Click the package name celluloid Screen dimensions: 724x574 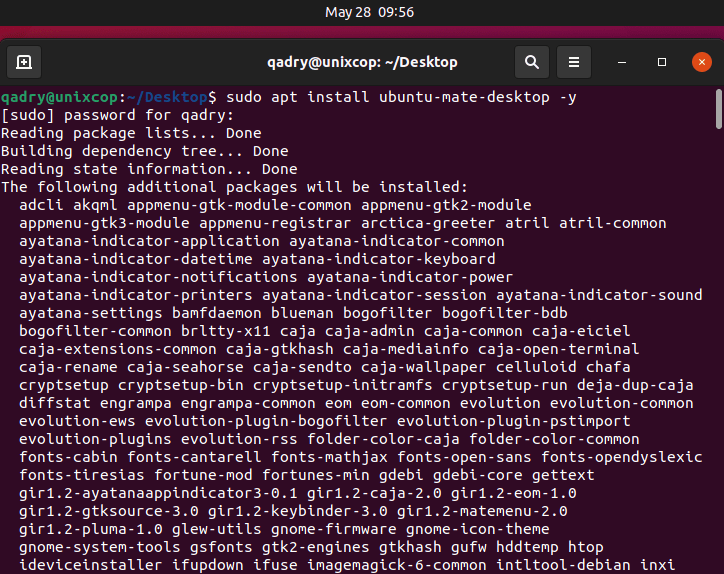click(536, 368)
